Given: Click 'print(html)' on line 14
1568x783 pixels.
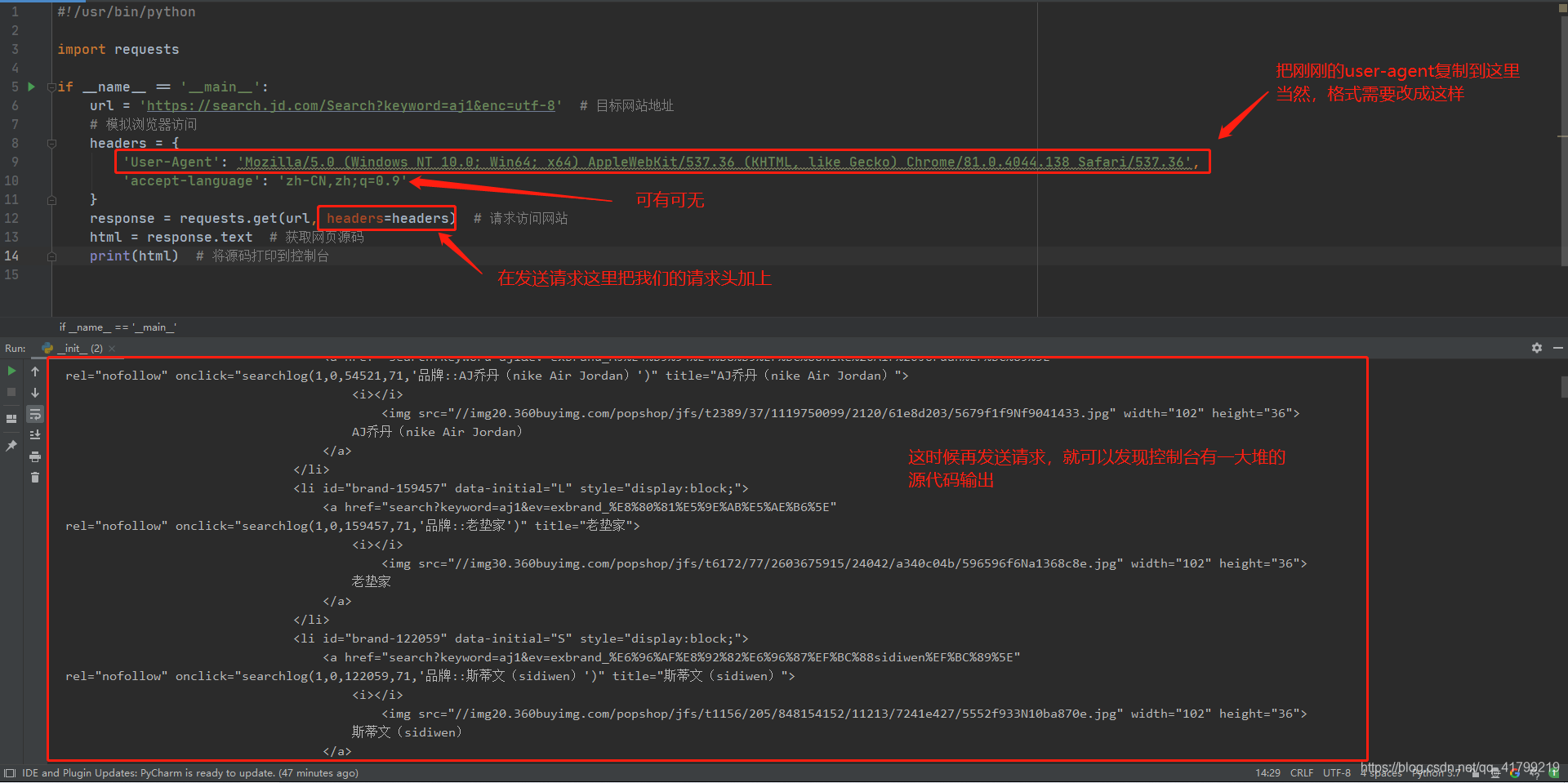Looking at the screenshot, I should pos(134,256).
